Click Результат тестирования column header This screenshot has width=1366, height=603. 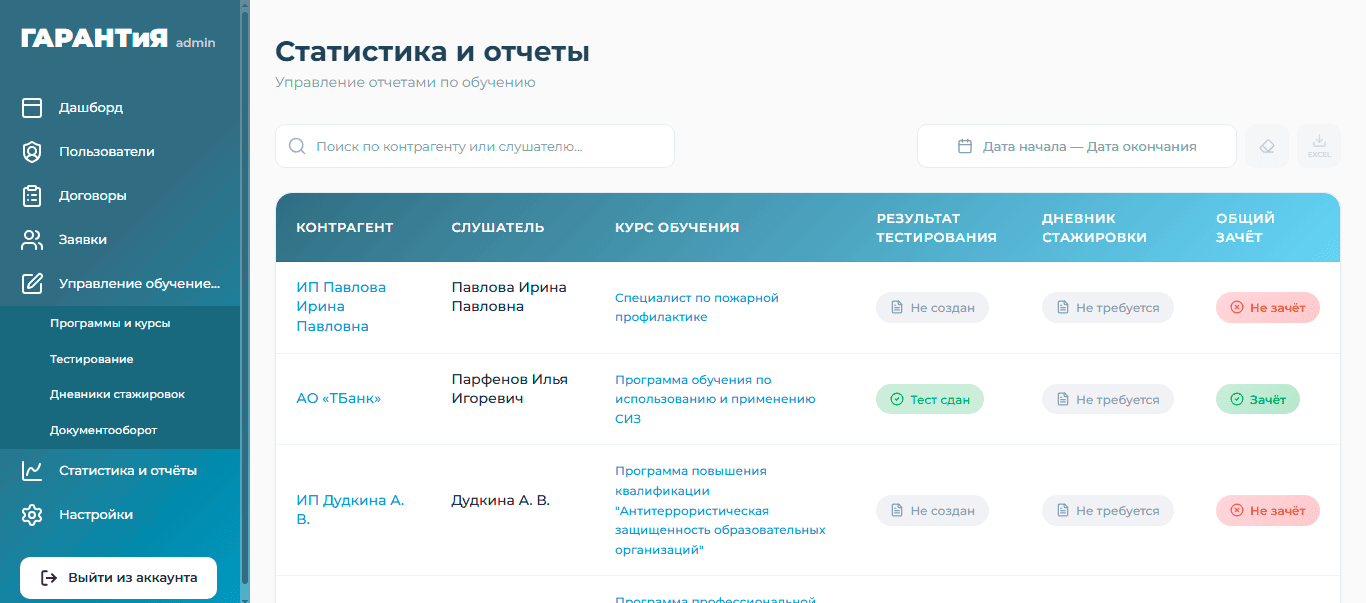pyautogui.click(x=937, y=227)
